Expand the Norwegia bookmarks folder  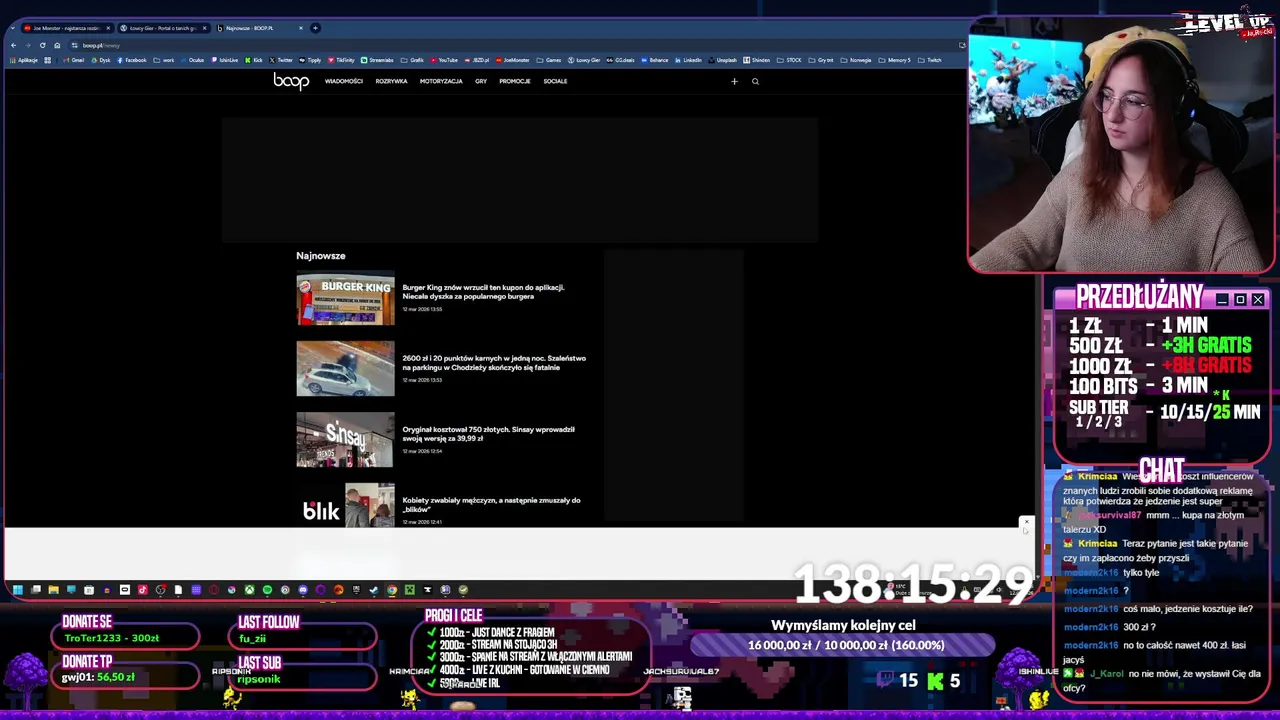click(x=856, y=60)
